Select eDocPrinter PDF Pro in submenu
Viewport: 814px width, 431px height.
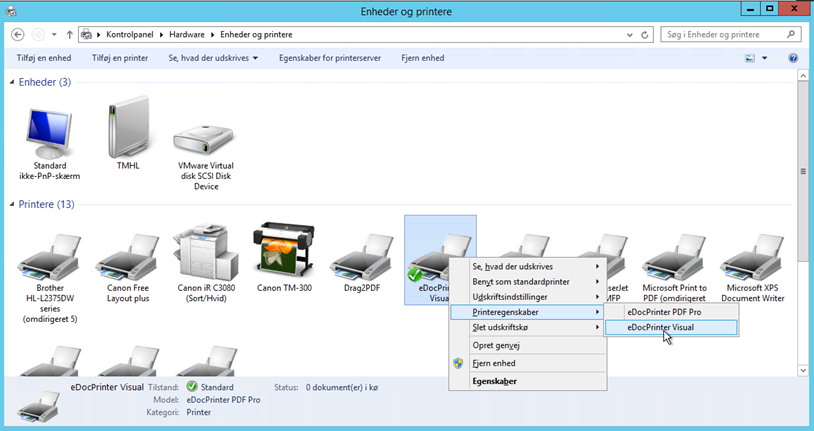point(671,312)
